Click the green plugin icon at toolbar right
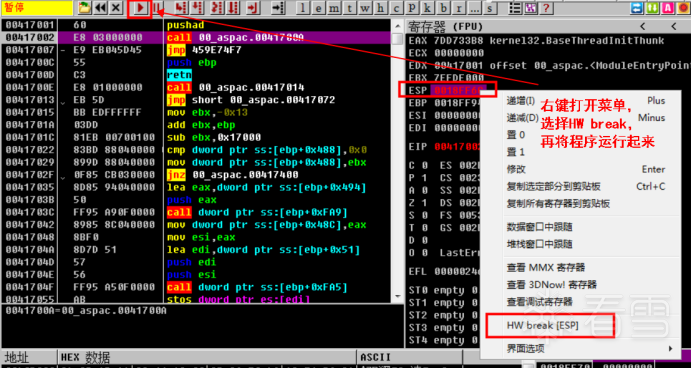The height and width of the screenshot is (369, 692). click(x=652, y=8)
